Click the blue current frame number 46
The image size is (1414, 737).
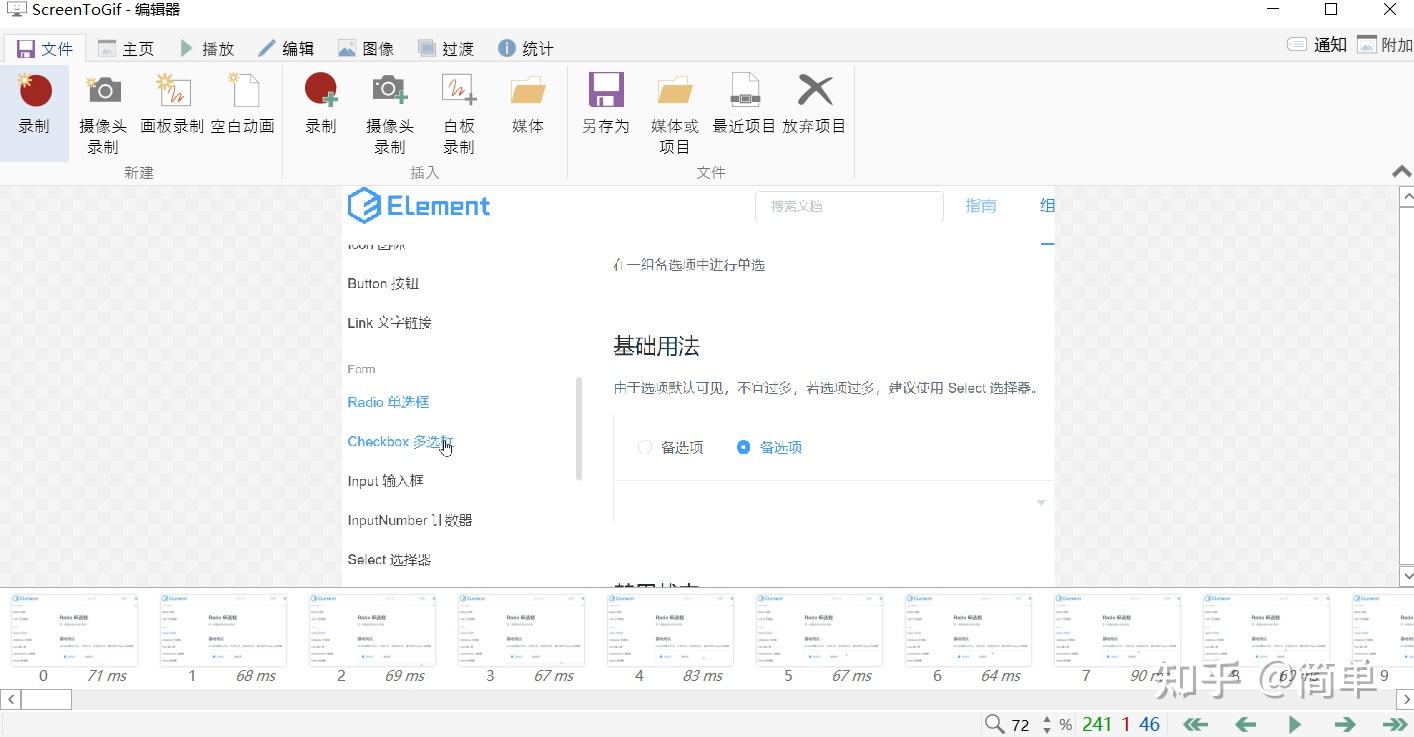pos(1149,724)
